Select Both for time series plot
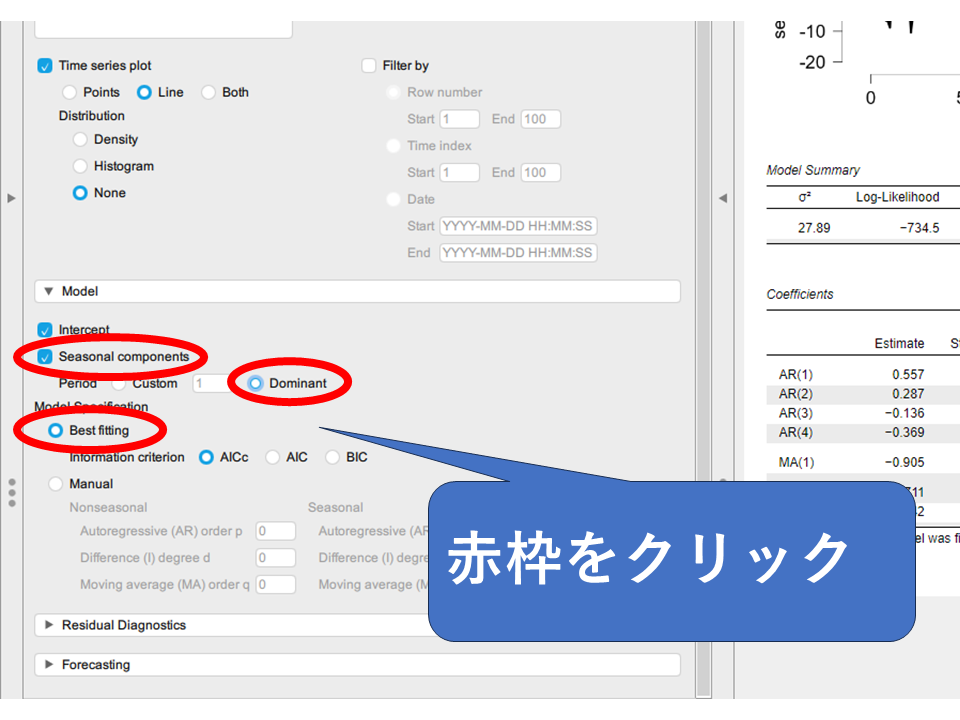The image size is (960, 720). tap(209, 92)
